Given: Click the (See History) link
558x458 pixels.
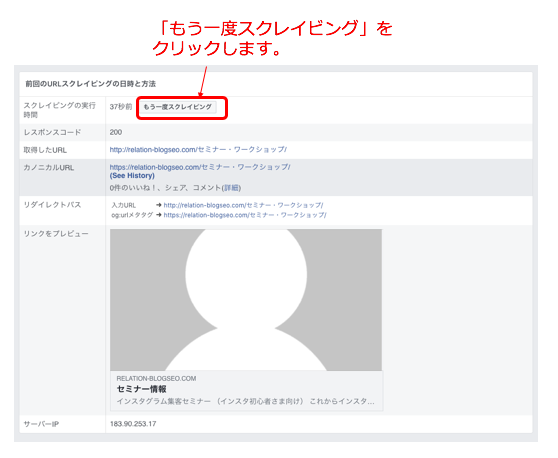Looking at the screenshot, I should (x=132, y=176).
